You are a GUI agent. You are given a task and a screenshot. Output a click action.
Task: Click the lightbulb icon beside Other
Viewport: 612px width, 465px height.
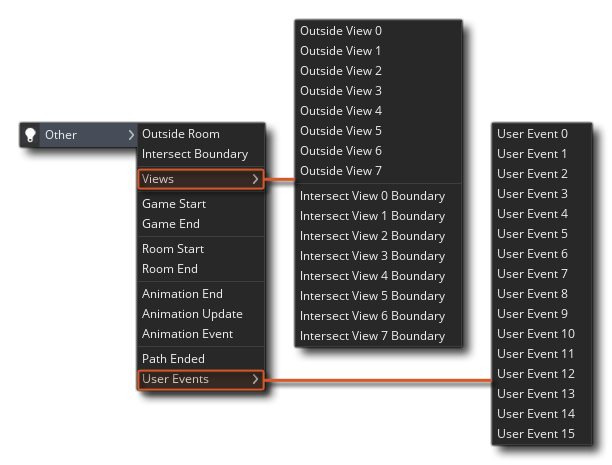[30, 135]
